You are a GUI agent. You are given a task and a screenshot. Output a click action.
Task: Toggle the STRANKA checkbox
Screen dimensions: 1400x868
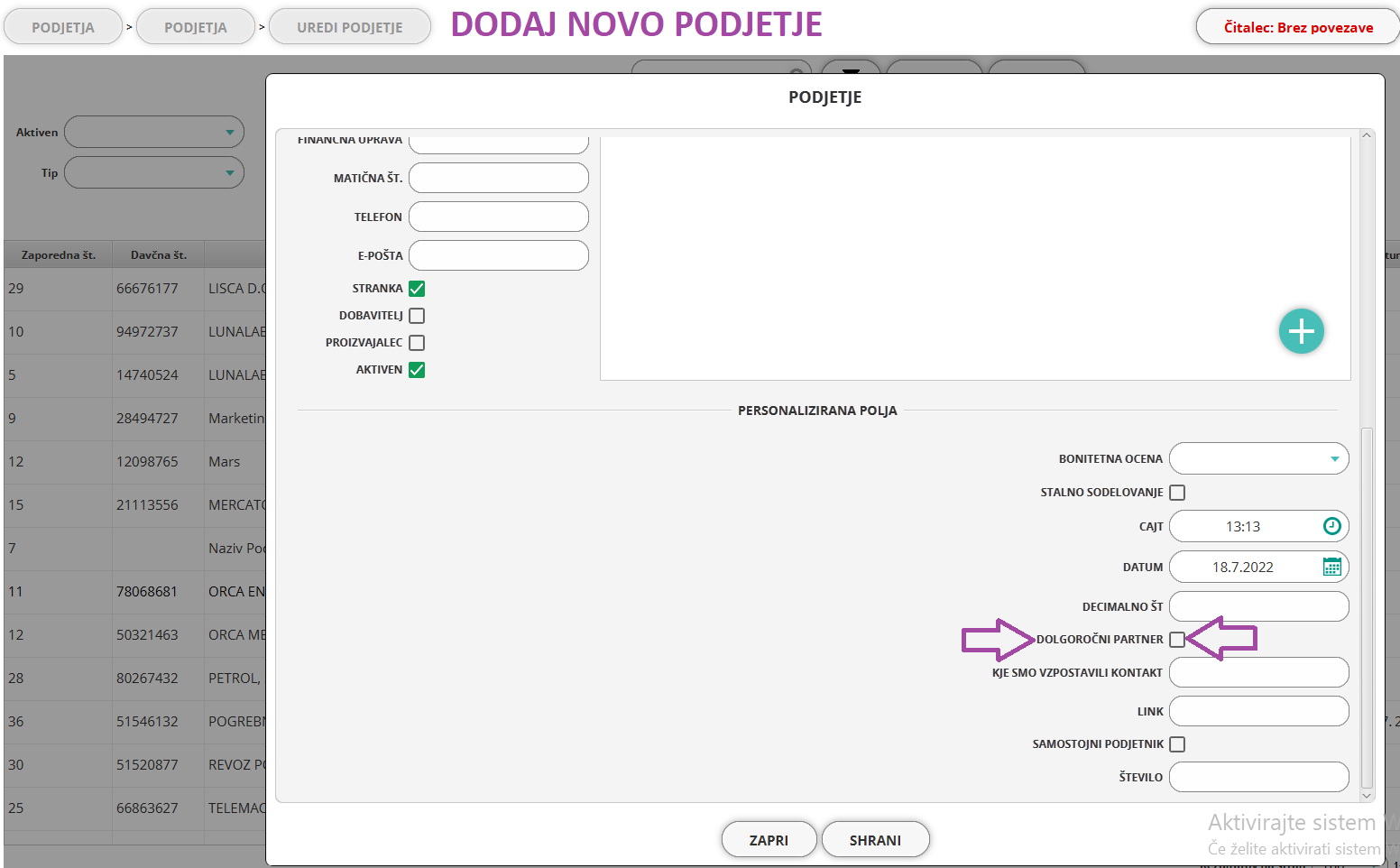[417, 289]
